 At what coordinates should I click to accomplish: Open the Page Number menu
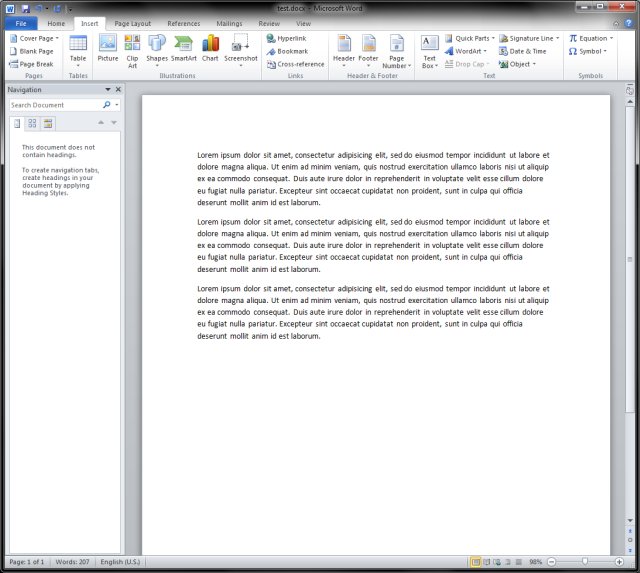[396, 51]
